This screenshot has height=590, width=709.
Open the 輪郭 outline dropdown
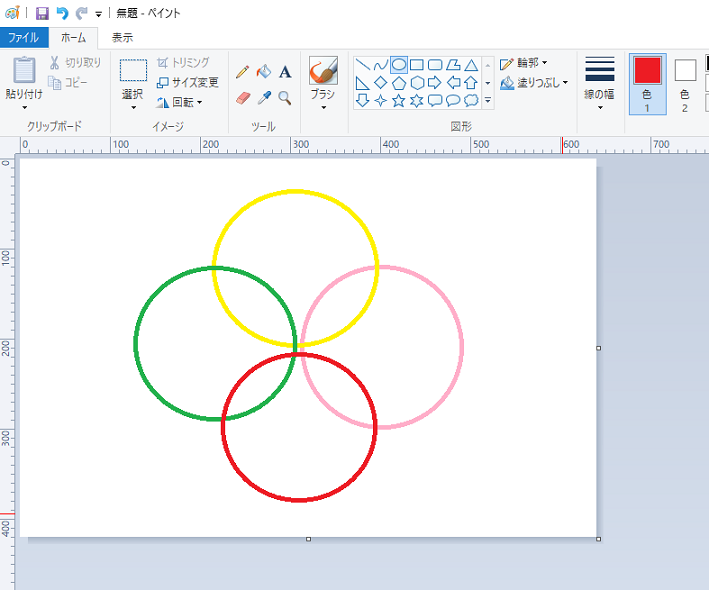pos(524,63)
